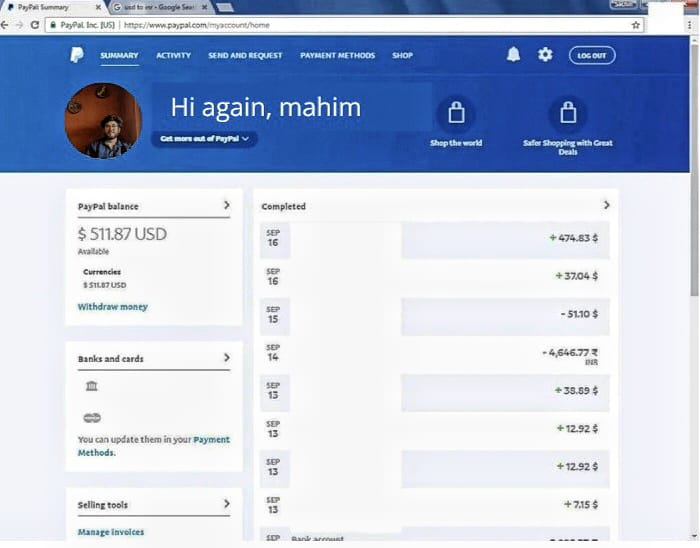Click the Shop the world bag icon
700x548 pixels.
coord(456,112)
